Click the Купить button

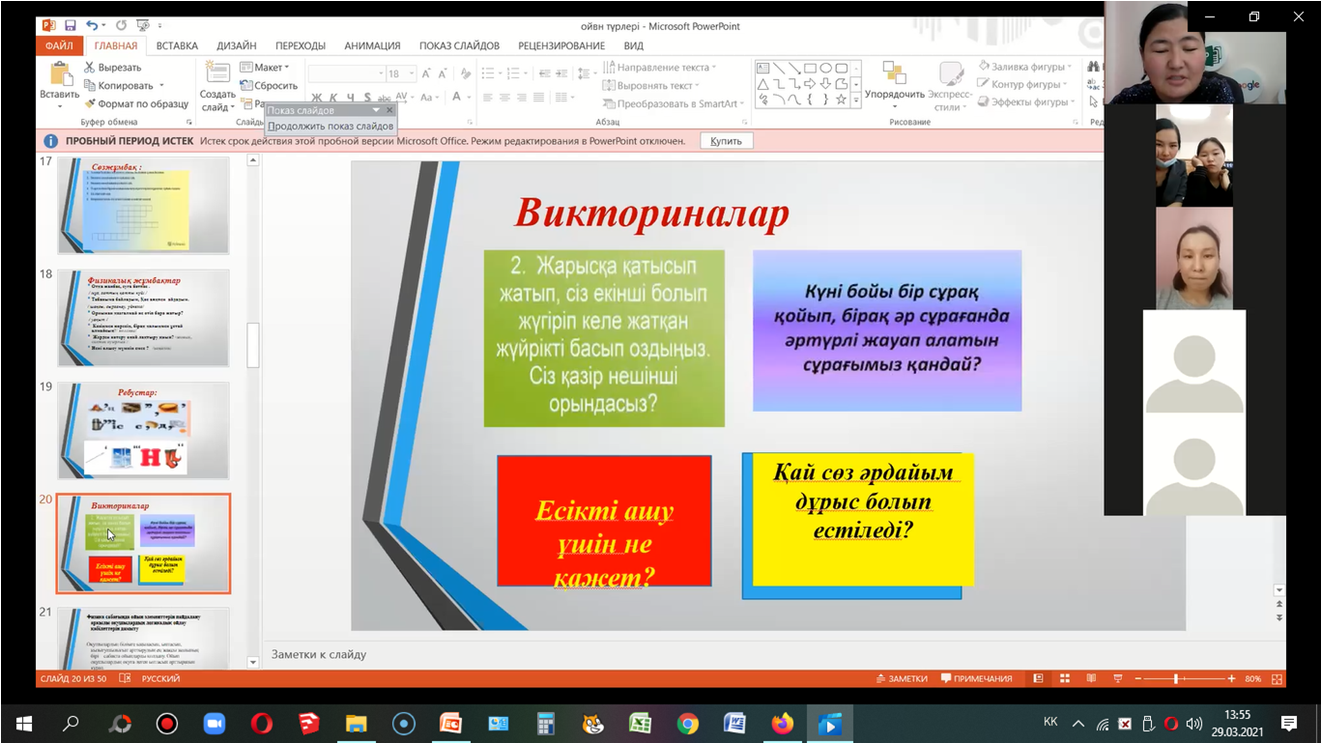(x=725, y=141)
